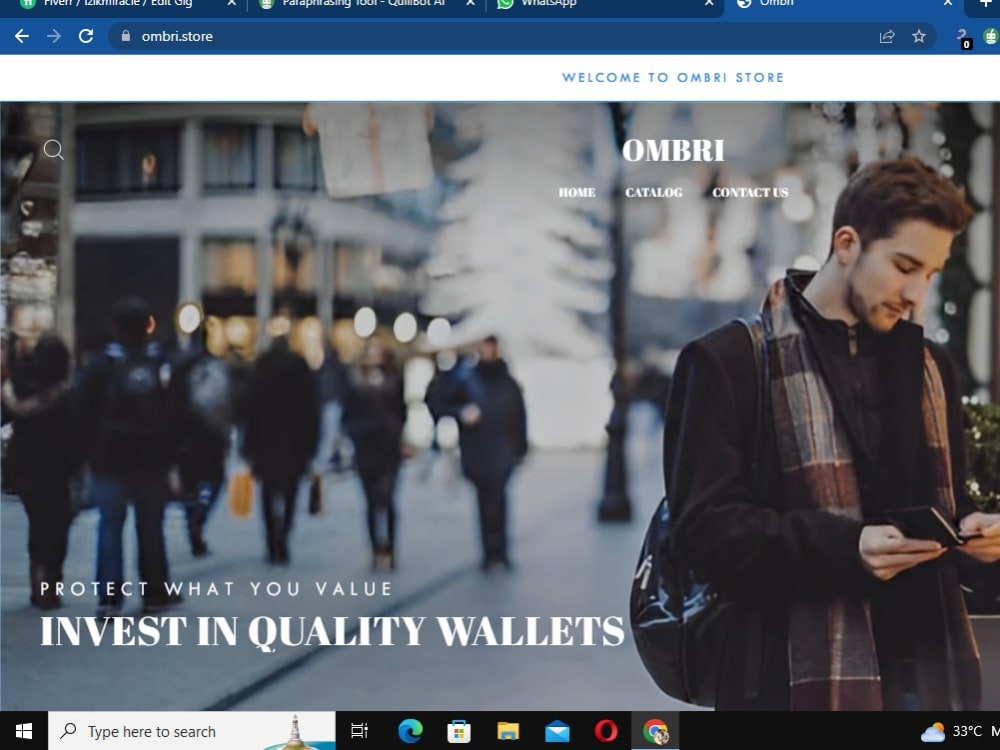Bookmark this page with the star icon
Image resolution: width=1000 pixels, height=750 pixels.
pos(919,36)
